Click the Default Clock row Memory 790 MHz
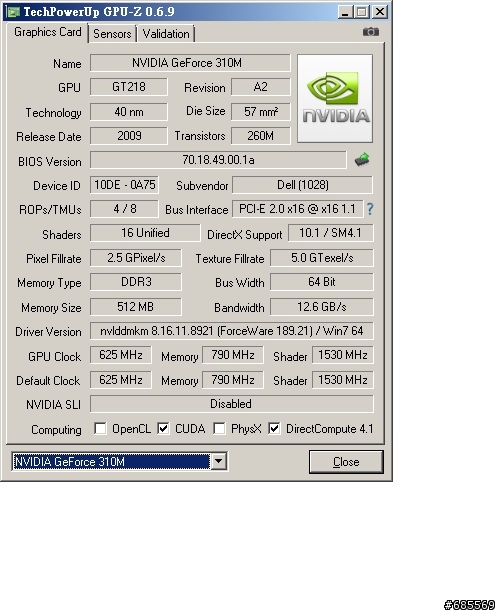 tap(233, 380)
